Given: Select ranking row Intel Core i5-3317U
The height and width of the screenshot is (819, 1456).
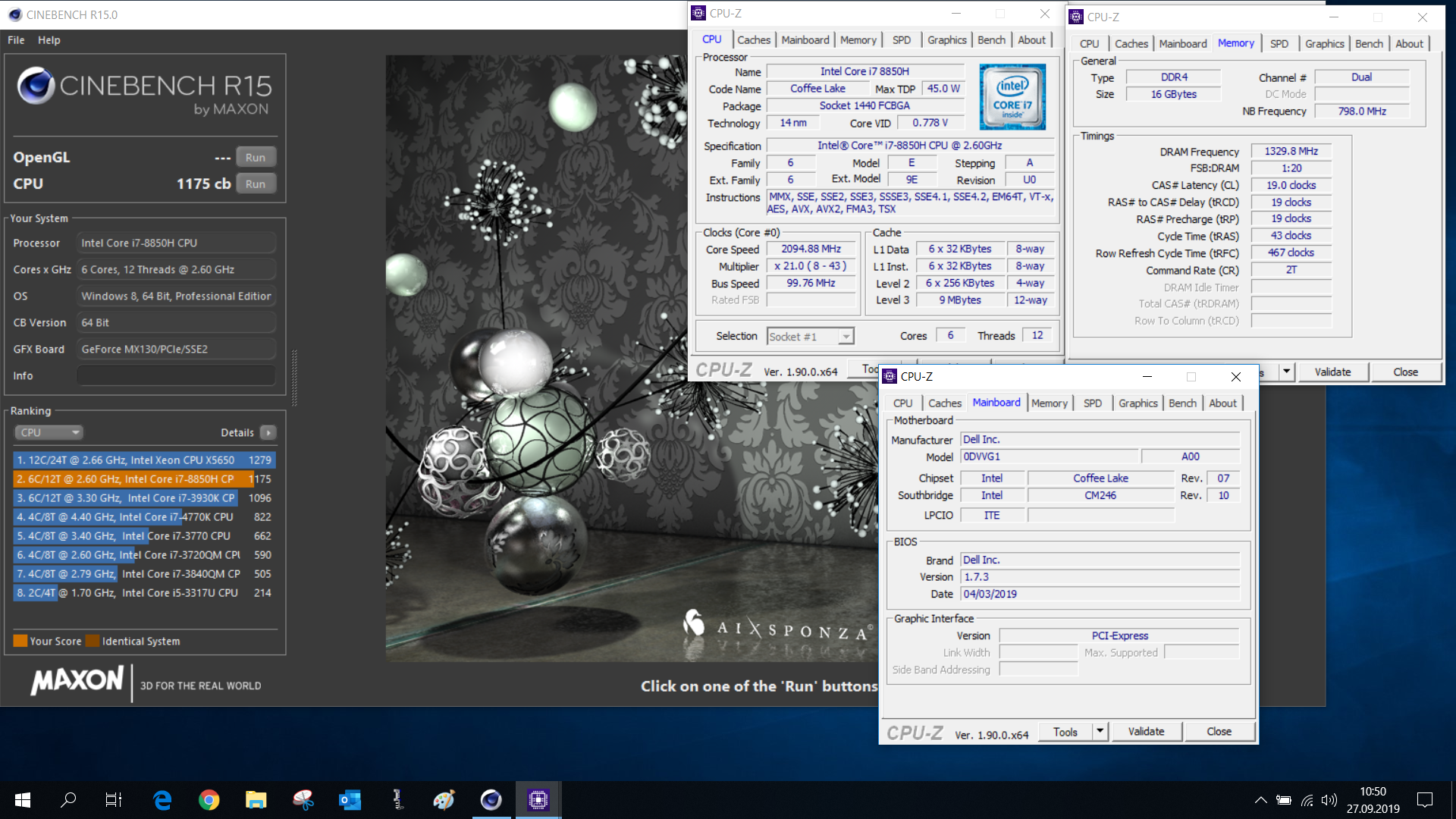Looking at the screenshot, I should [x=144, y=593].
